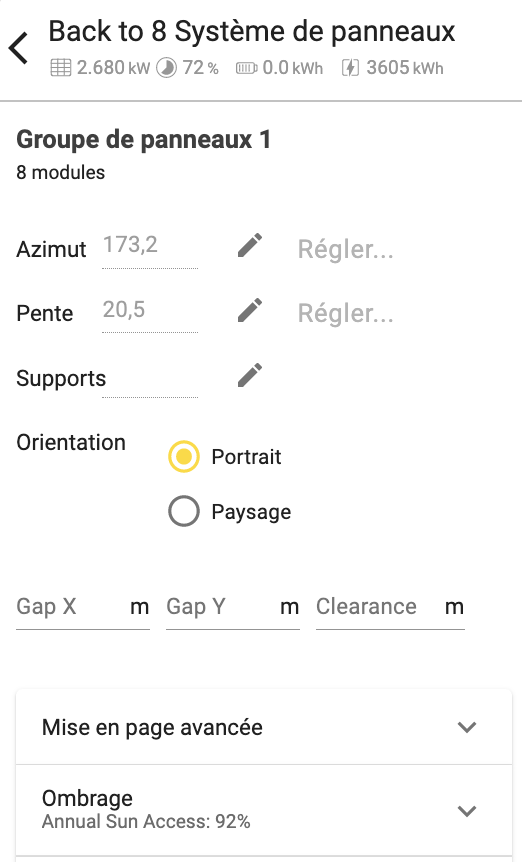This screenshot has height=862, width=522.
Task: Click the battery 0.0 kWh icon
Action: pos(246,68)
